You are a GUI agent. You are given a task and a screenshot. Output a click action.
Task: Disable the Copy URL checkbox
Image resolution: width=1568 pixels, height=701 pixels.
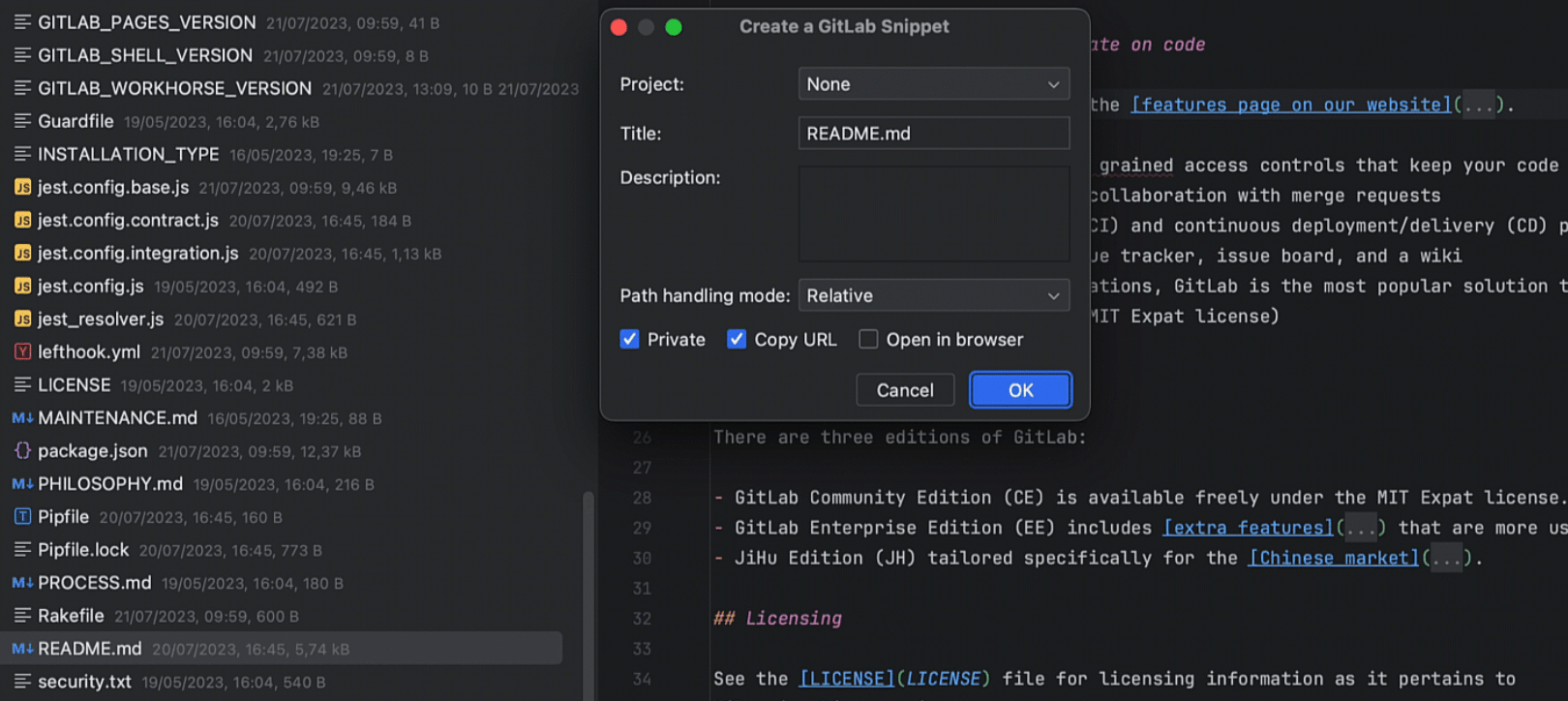(x=737, y=340)
